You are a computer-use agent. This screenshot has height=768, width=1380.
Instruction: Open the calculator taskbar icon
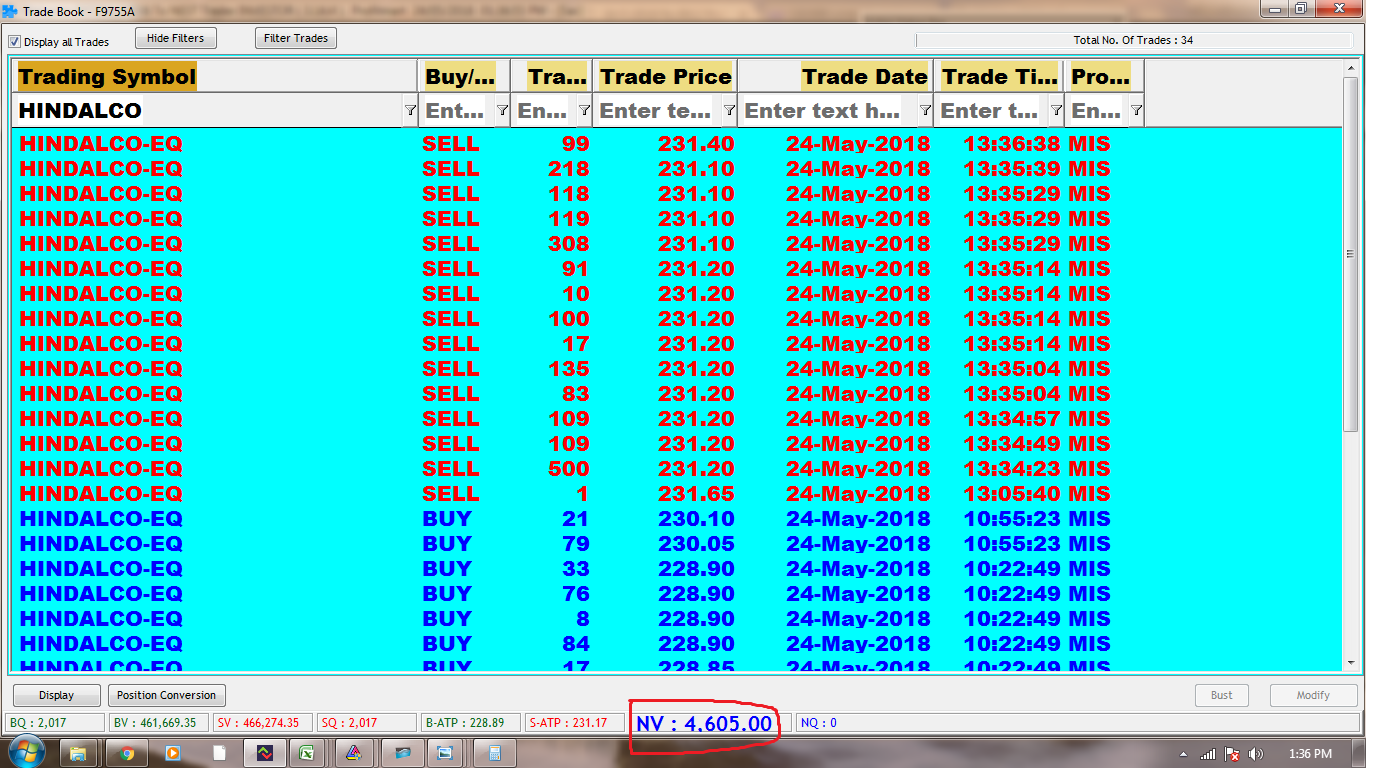coord(494,752)
